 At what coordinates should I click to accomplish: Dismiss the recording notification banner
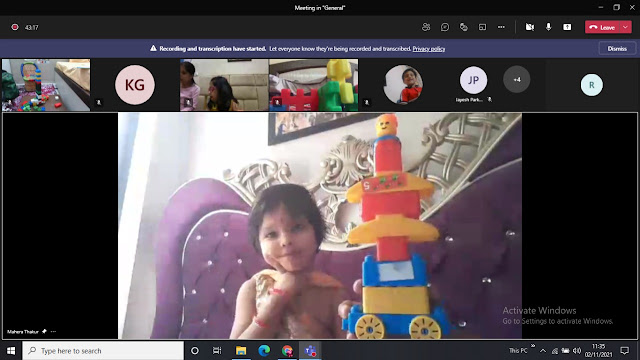coord(617,49)
